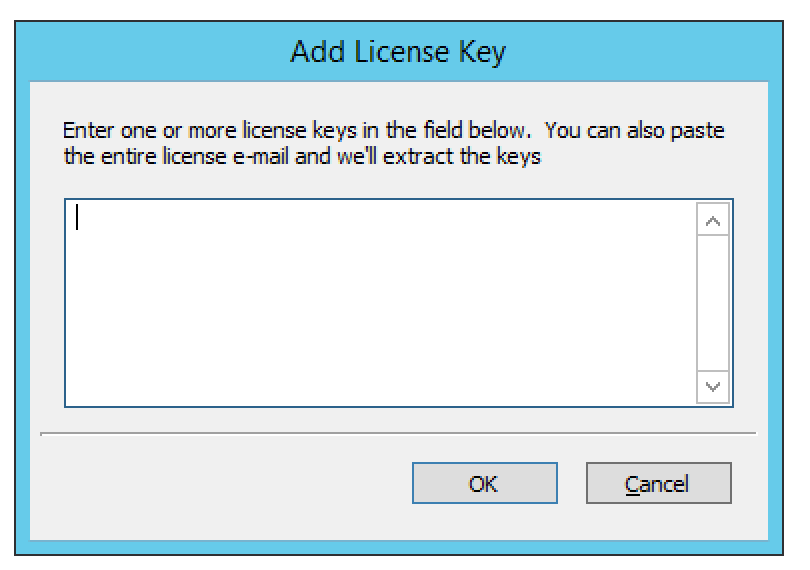Select the upward chevron on the scrollbar

[x=712, y=220]
